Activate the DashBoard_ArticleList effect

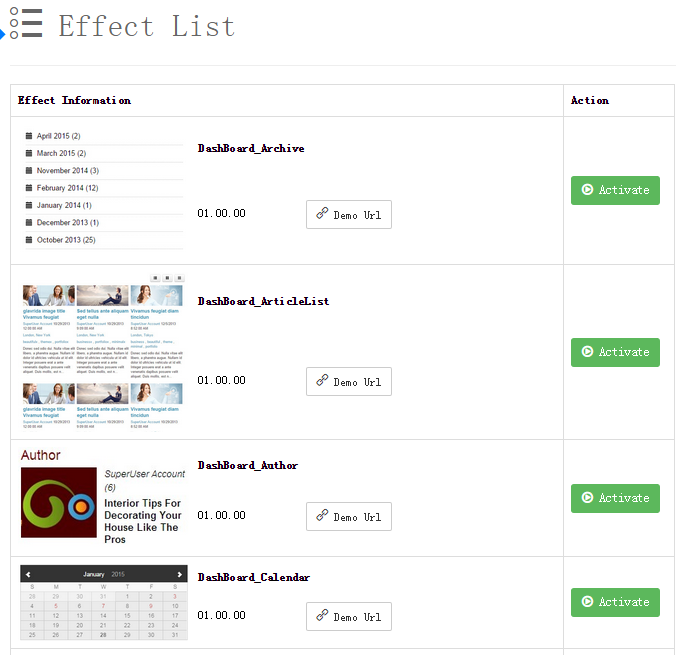click(615, 352)
